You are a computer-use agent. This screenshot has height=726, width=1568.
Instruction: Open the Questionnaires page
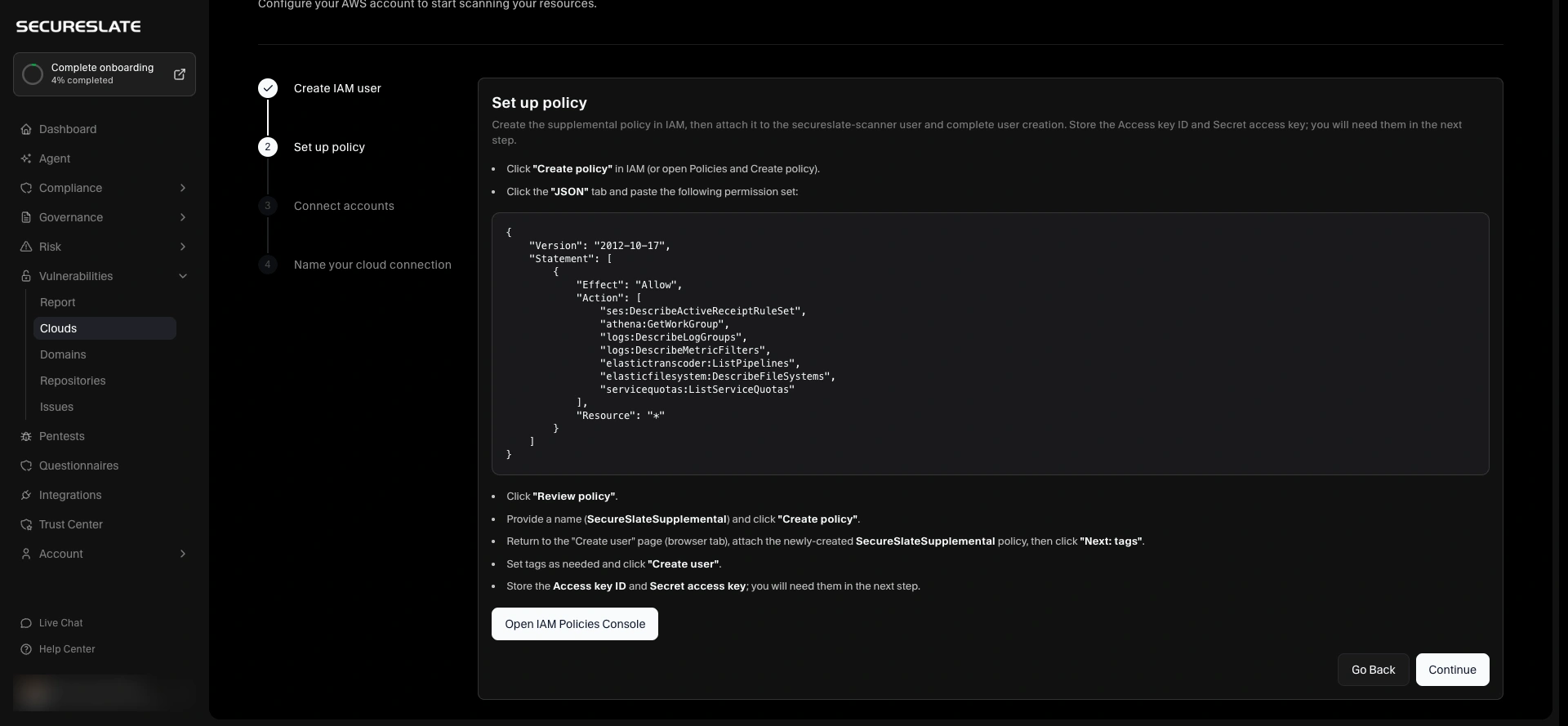click(105, 465)
